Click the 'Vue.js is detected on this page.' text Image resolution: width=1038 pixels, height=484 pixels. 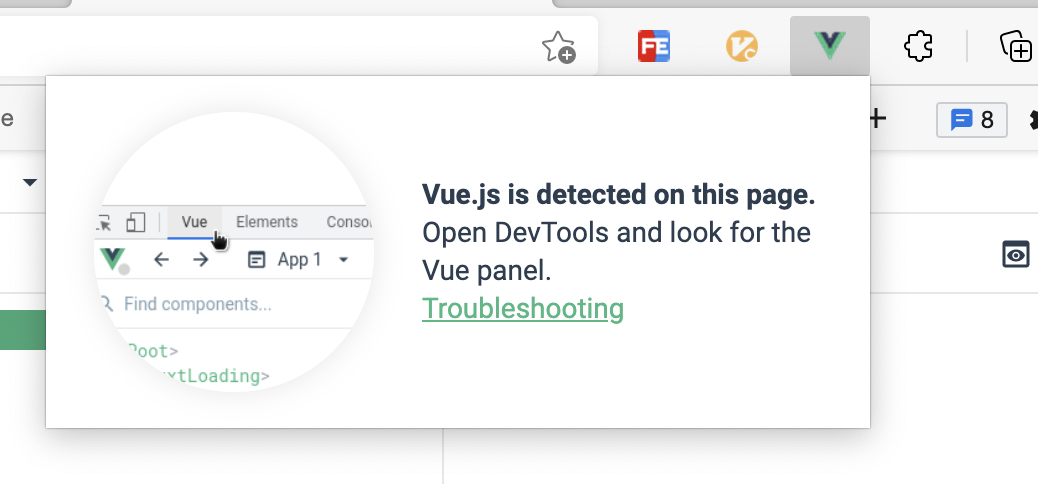pyautogui.click(x=618, y=195)
